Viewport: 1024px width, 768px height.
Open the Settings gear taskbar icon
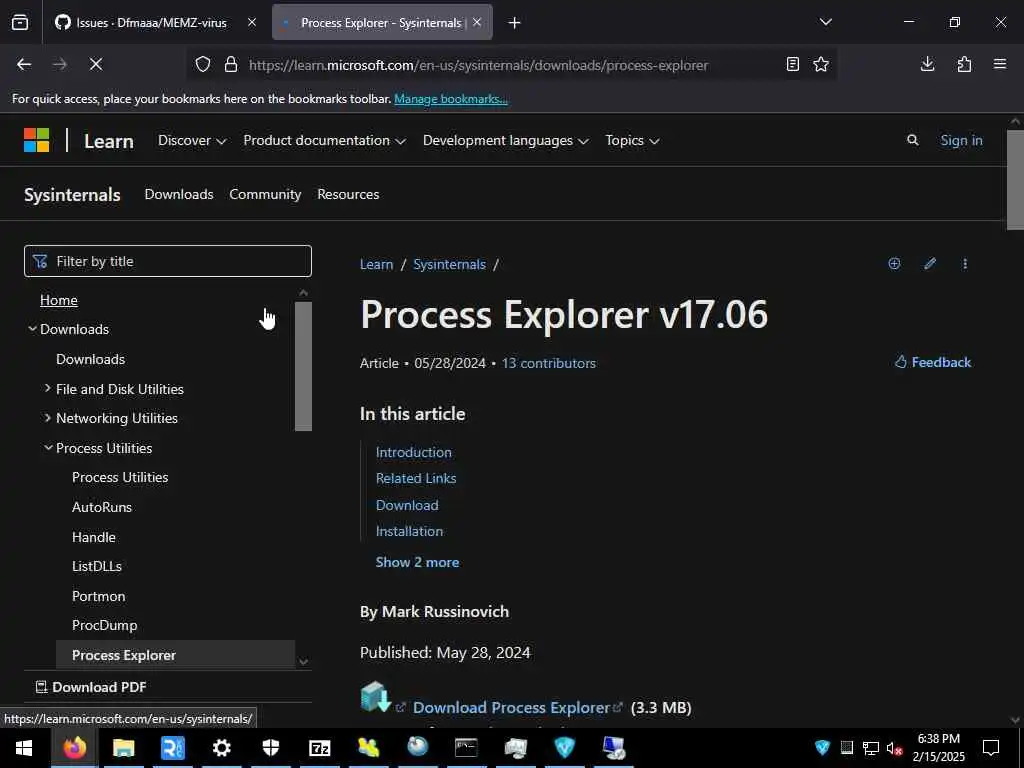pyautogui.click(x=221, y=748)
